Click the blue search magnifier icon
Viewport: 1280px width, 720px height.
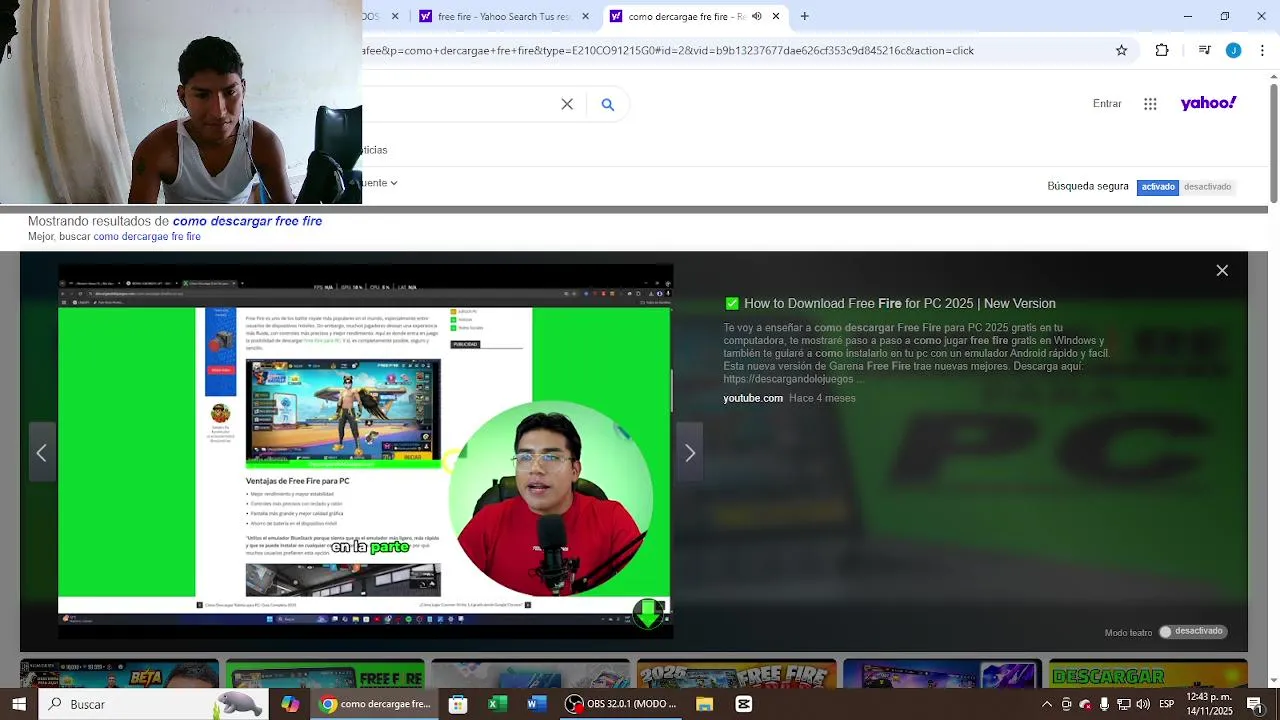[x=607, y=104]
